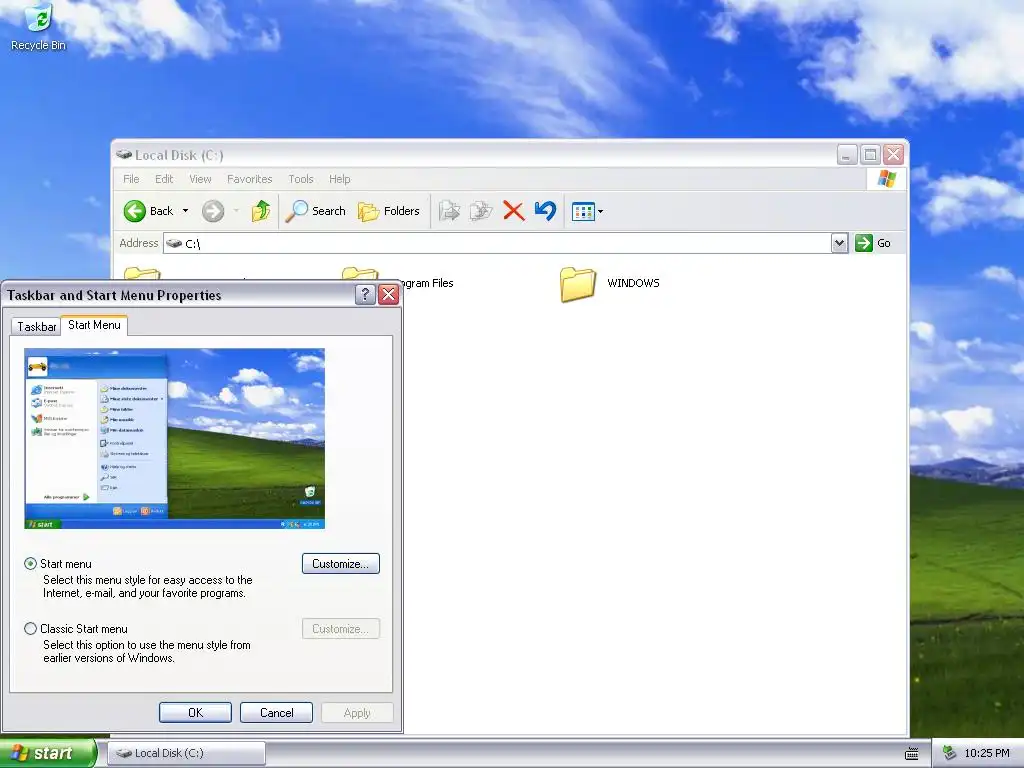The height and width of the screenshot is (768, 1024).
Task: Click the Copy To toolbar icon
Action: pos(481,211)
